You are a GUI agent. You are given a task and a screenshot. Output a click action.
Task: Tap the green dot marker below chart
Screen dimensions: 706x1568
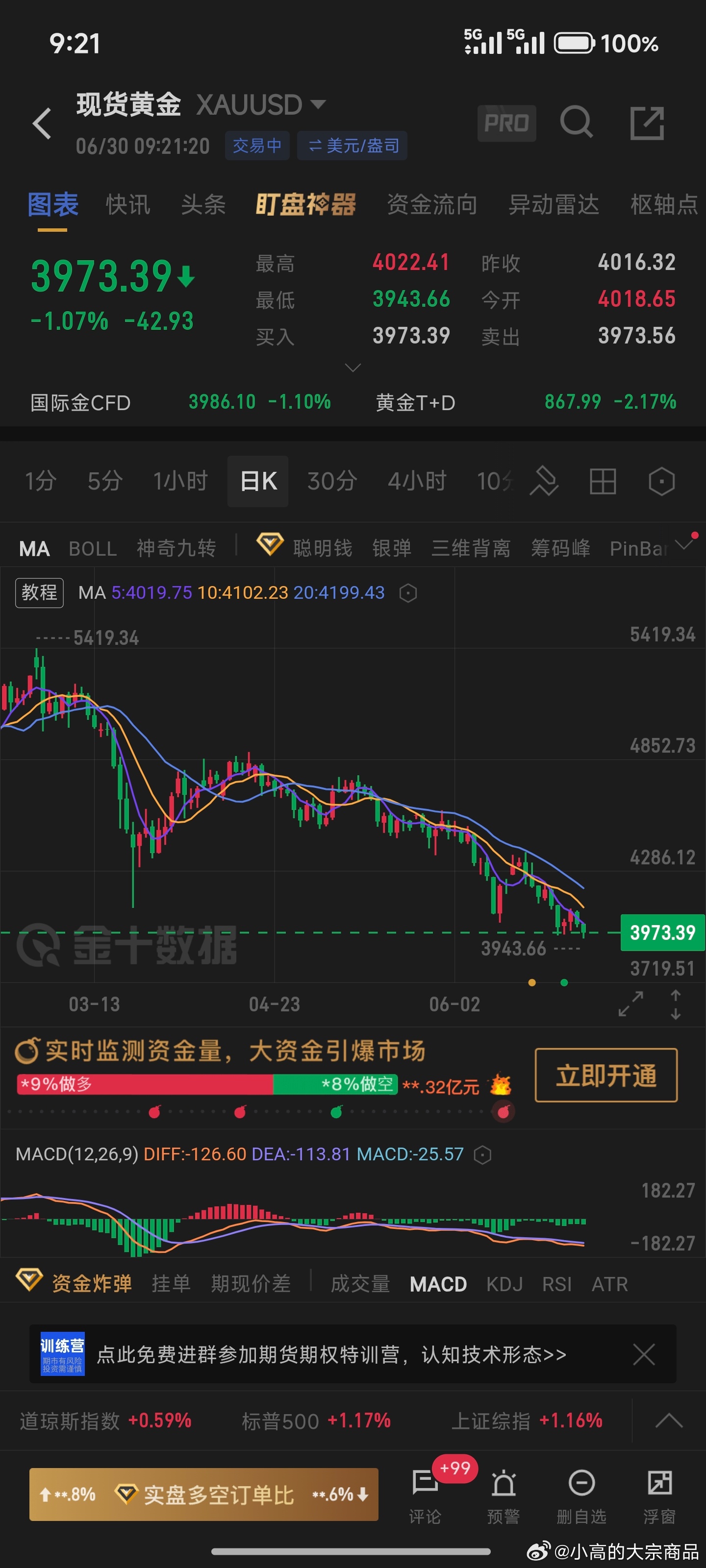point(564,982)
